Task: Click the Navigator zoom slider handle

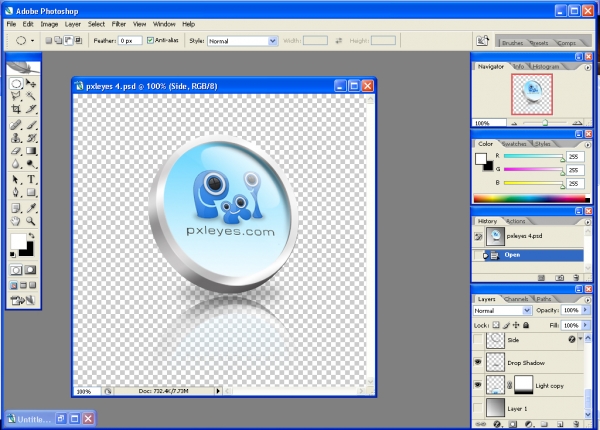Action: pos(545,123)
